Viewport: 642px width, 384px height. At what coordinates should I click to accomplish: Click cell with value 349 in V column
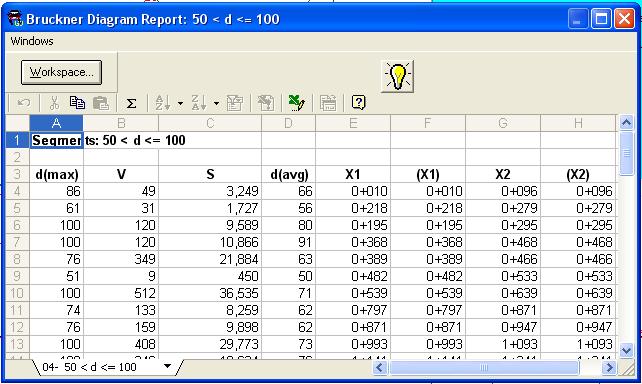(x=121, y=259)
